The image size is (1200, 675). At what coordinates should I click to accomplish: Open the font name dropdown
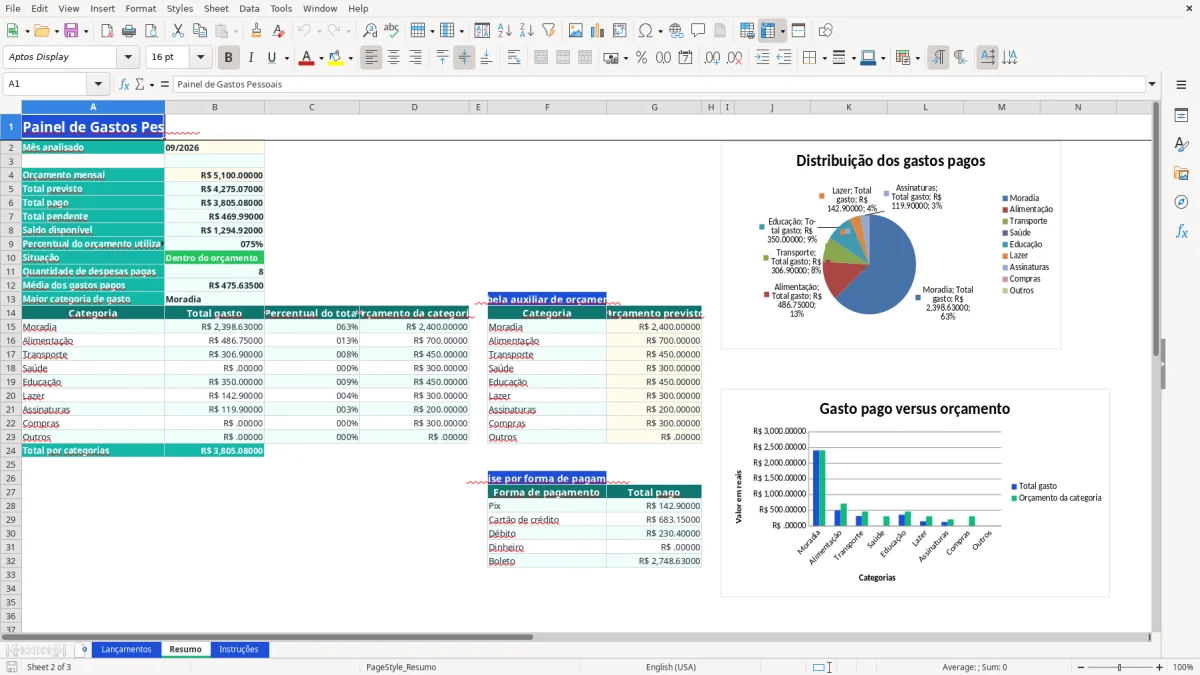(127, 58)
